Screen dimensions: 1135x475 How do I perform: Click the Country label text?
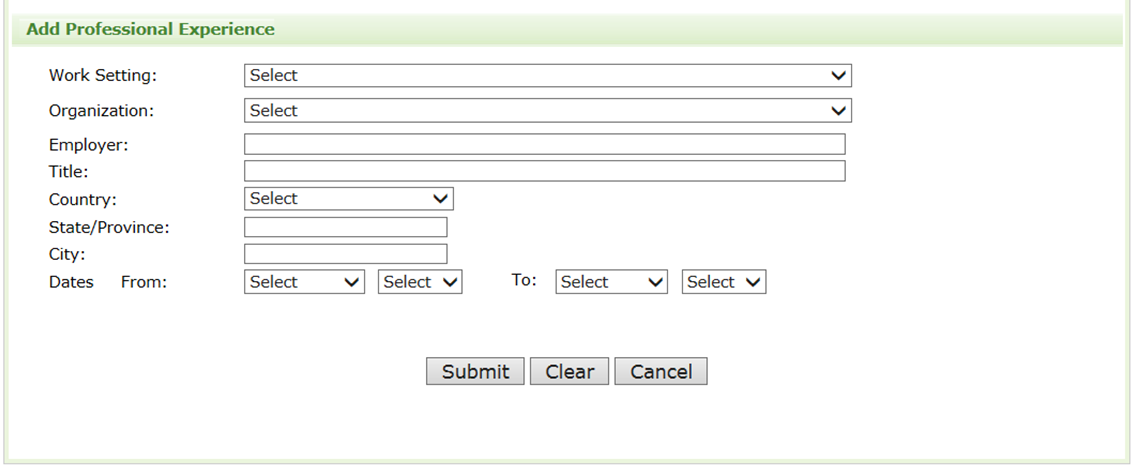coord(83,199)
